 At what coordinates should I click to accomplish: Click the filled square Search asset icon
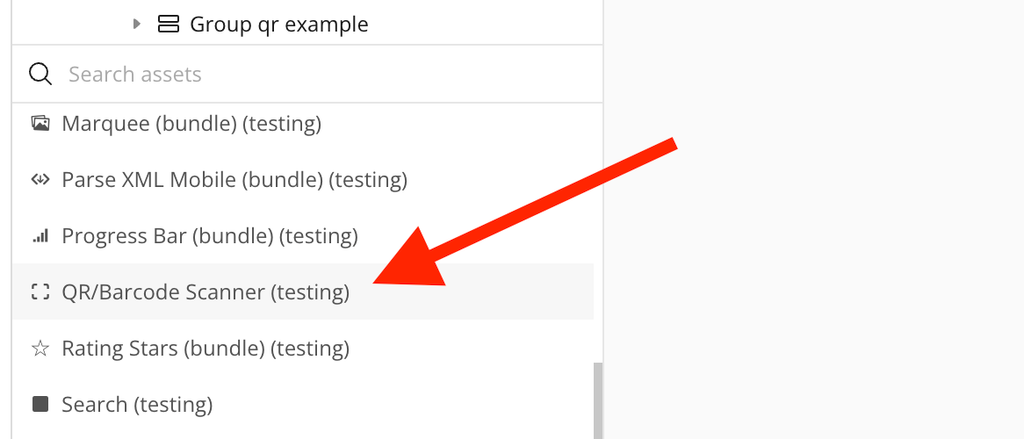click(40, 404)
